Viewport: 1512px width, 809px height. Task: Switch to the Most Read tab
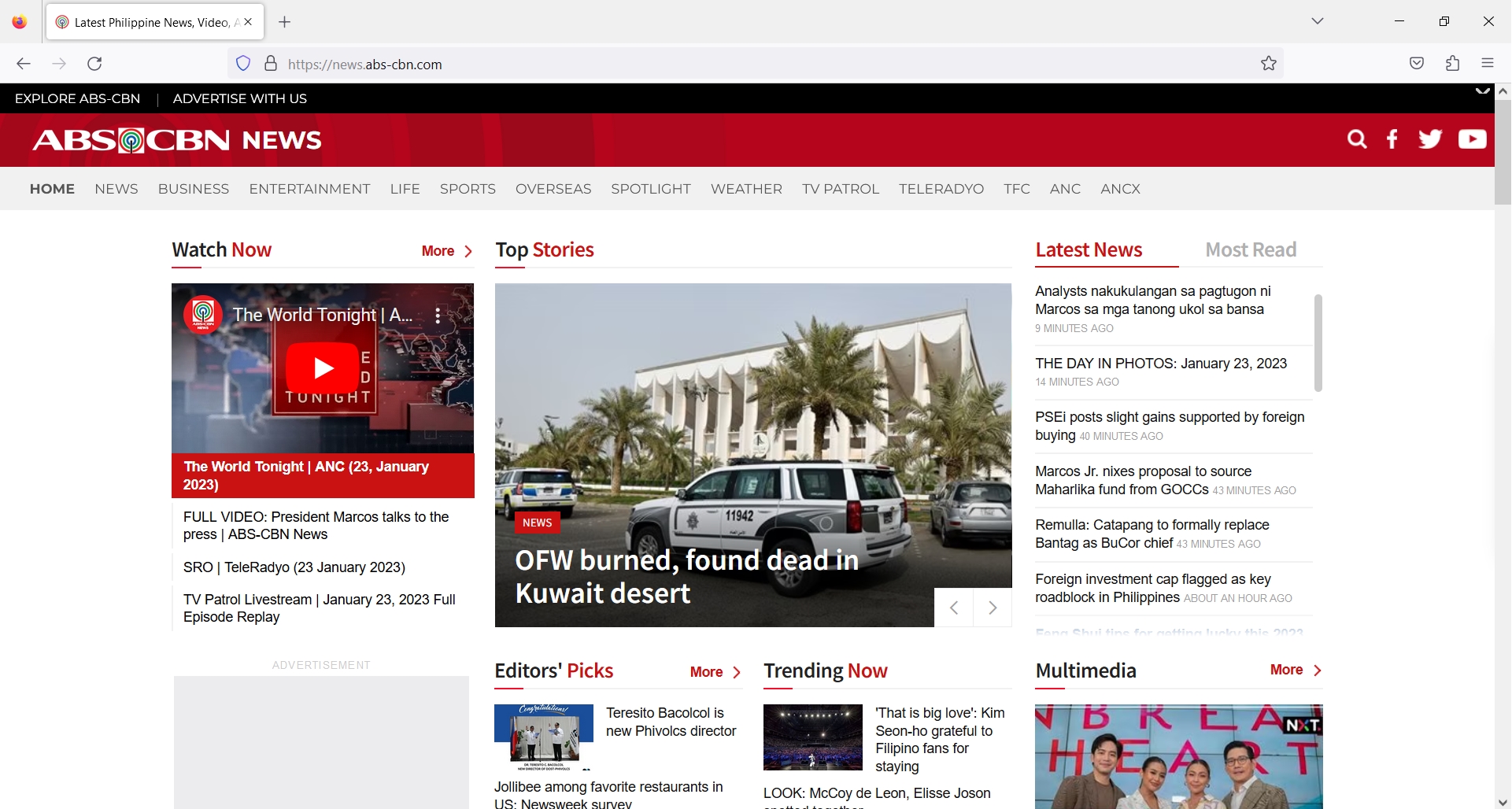coord(1251,249)
